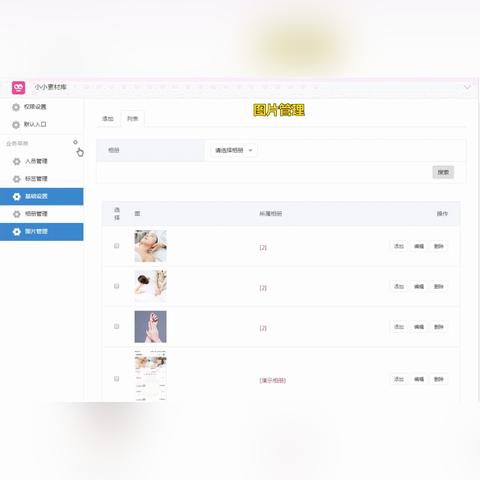Open 标签管理 in the sidebar
The height and width of the screenshot is (480, 480).
point(42,179)
